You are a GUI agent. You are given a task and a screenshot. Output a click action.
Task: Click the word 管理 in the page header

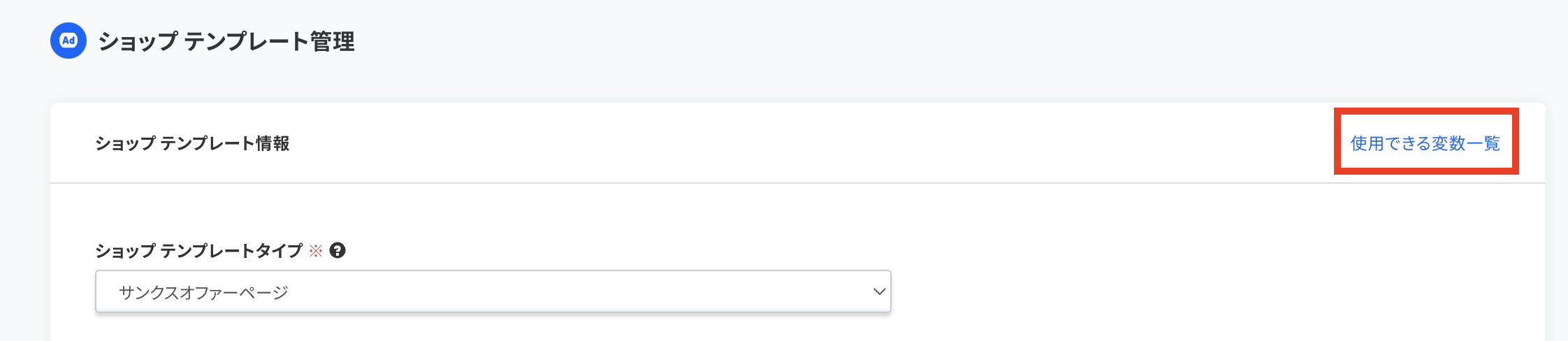point(333,41)
